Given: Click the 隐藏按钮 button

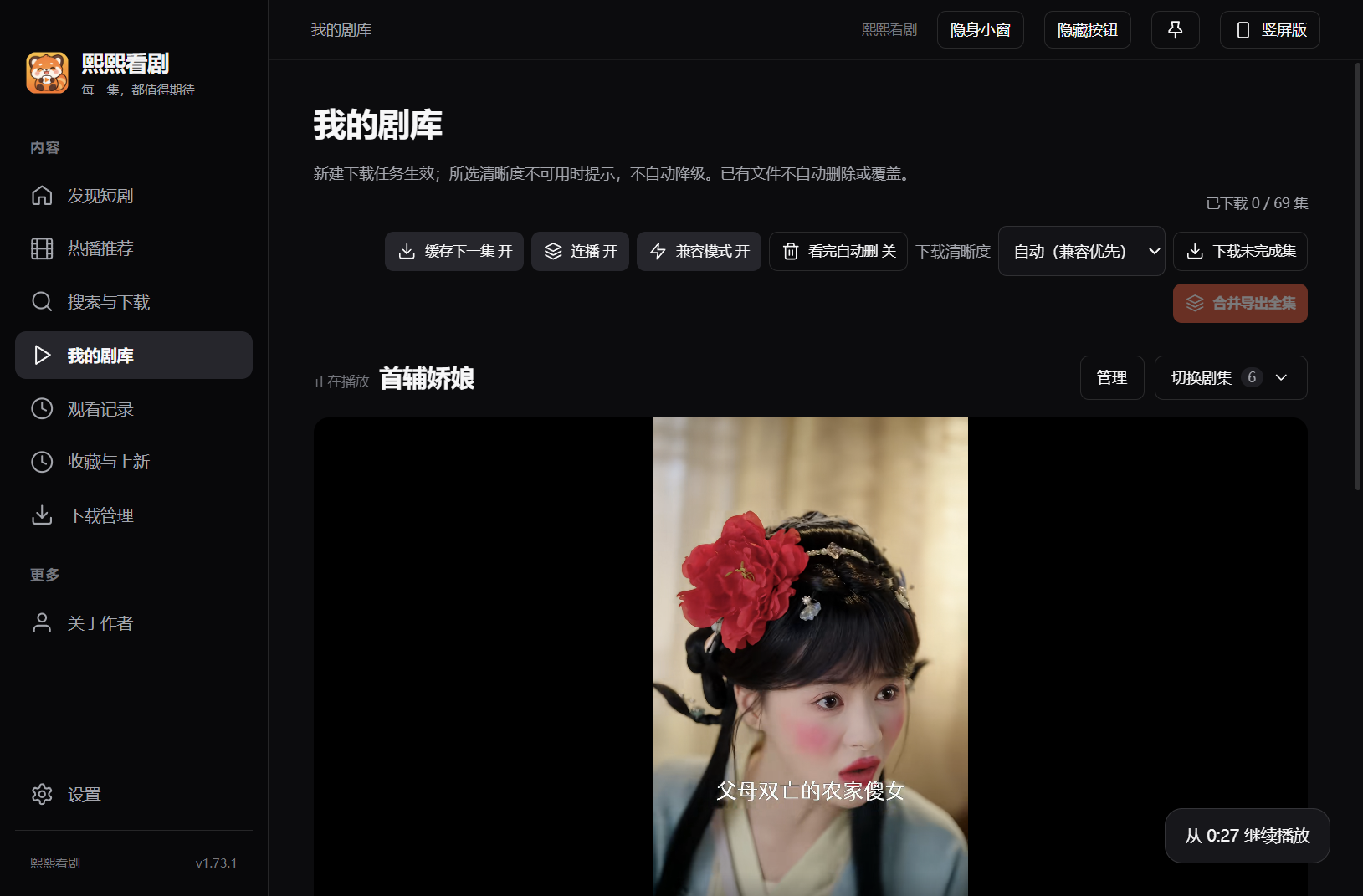Looking at the screenshot, I should coord(1088,30).
